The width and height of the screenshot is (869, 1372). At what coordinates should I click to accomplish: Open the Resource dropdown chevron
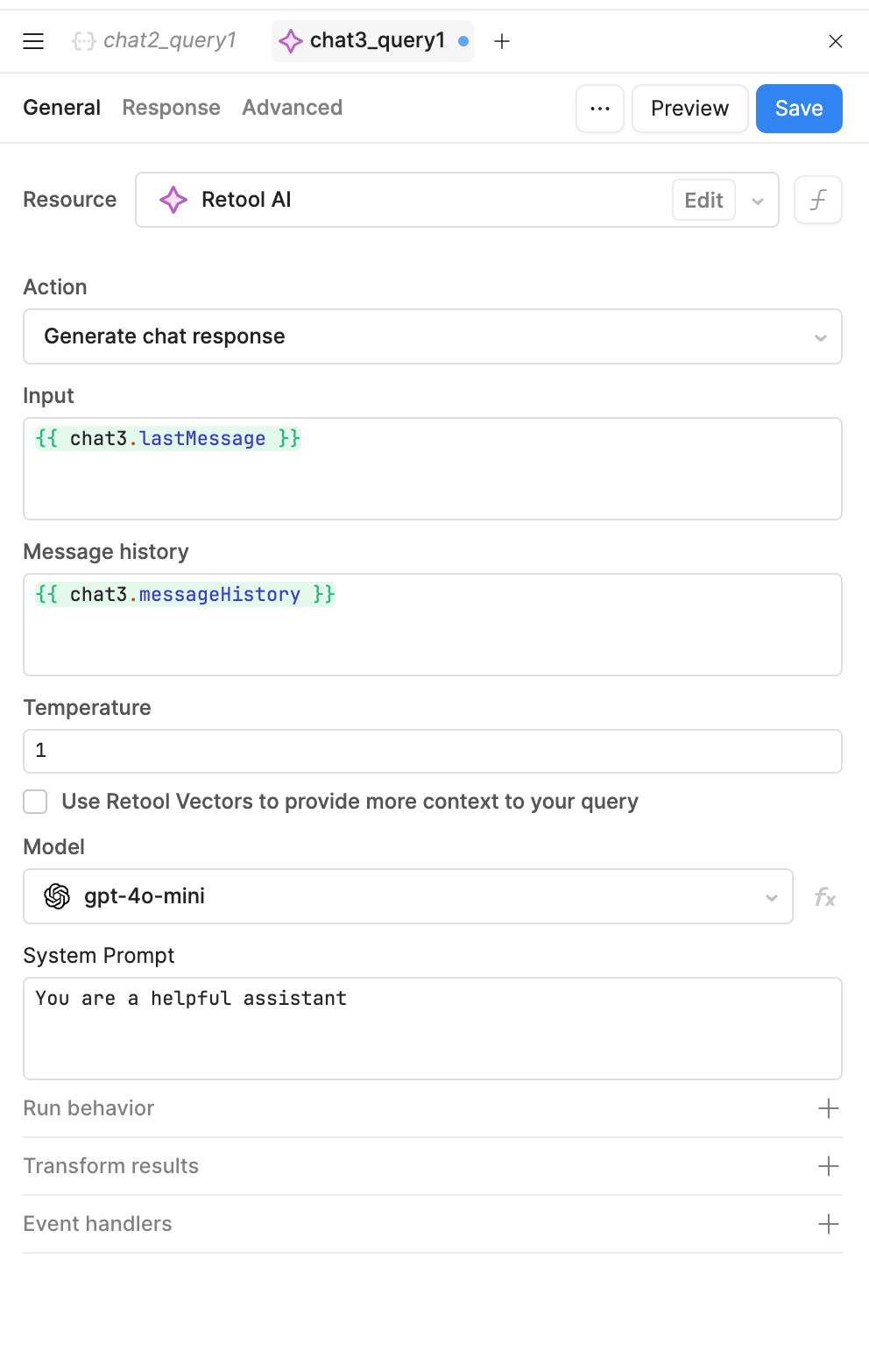758,201
